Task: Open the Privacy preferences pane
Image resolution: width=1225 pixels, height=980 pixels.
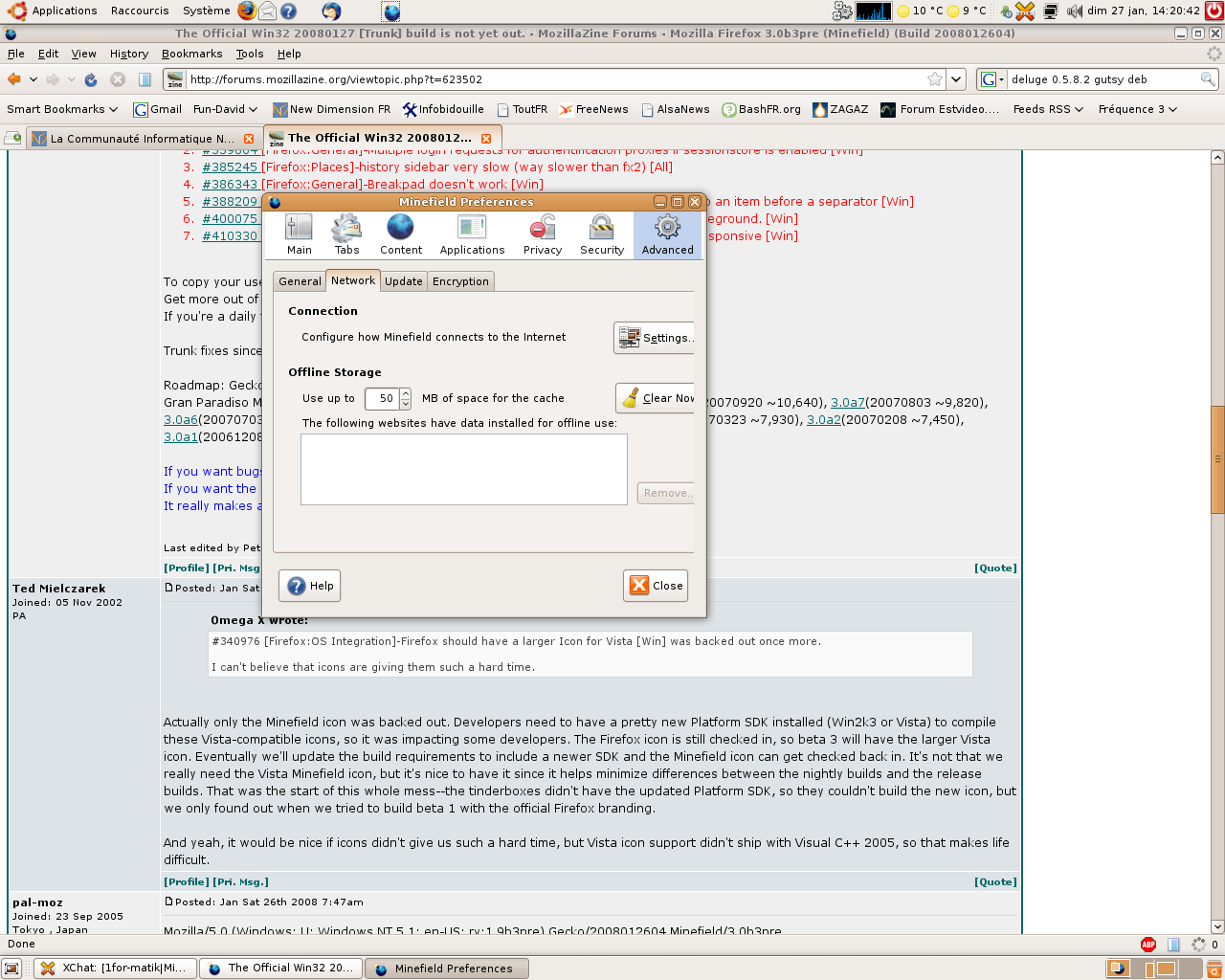Action: [x=542, y=234]
